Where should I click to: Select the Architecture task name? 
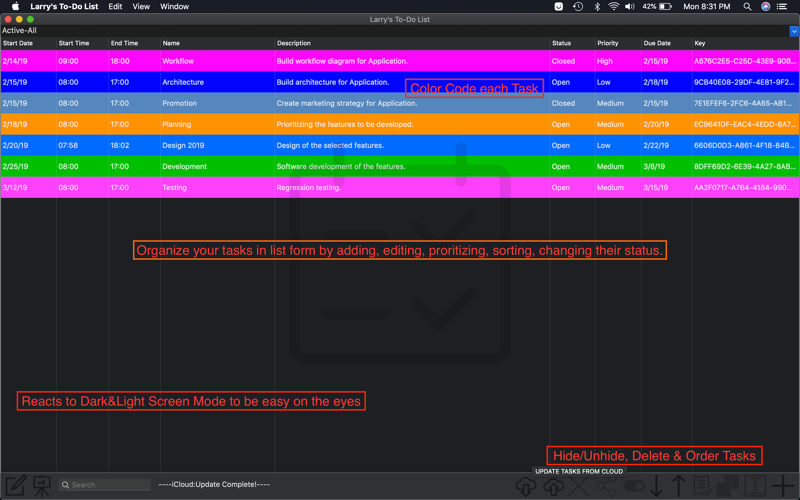[x=183, y=82]
